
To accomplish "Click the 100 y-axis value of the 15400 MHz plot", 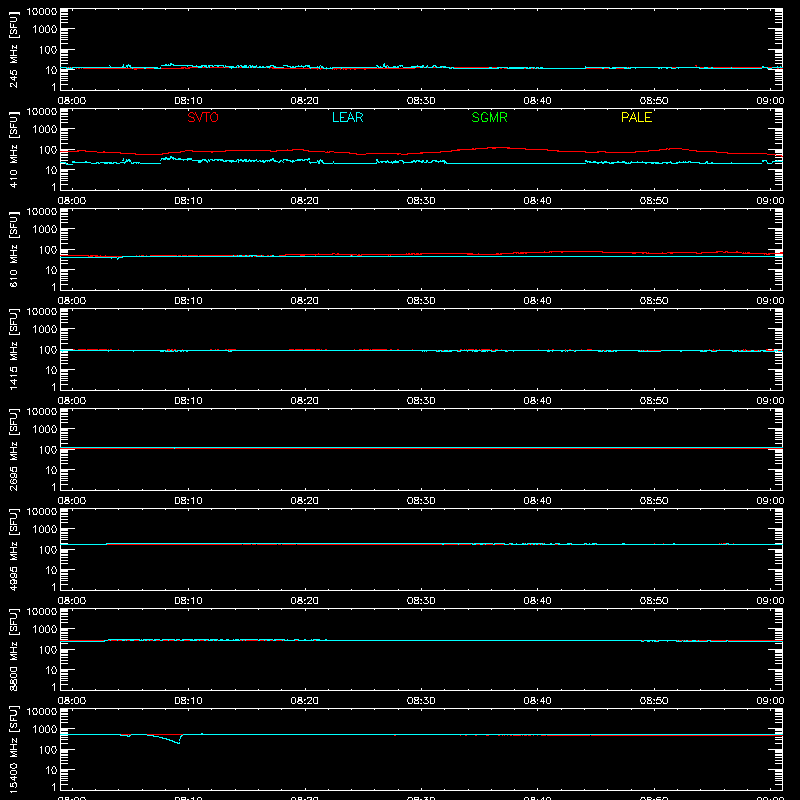I will pyautogui.click(x=48, y=750).
